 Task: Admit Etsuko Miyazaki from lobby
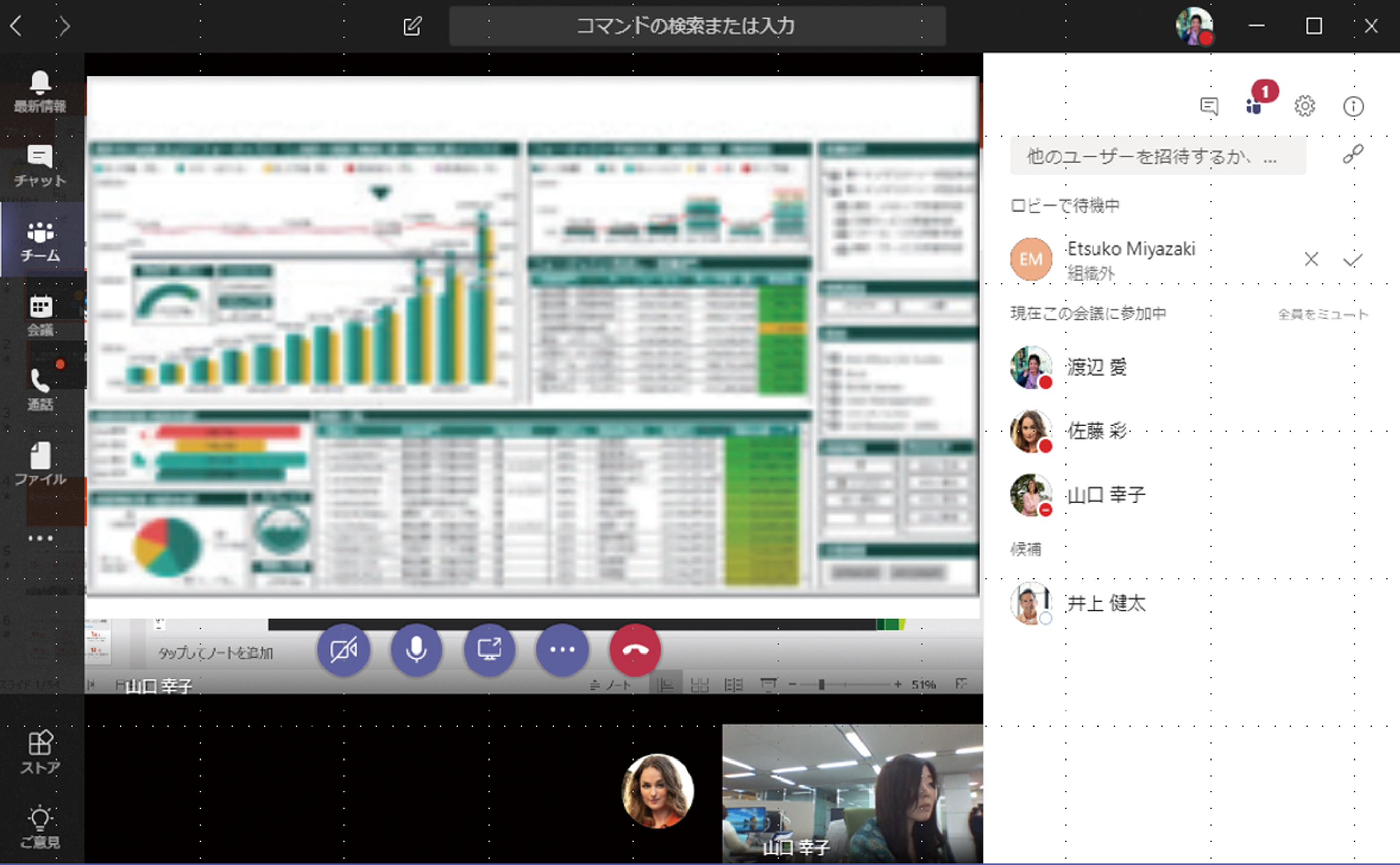tap(1355, 260)
